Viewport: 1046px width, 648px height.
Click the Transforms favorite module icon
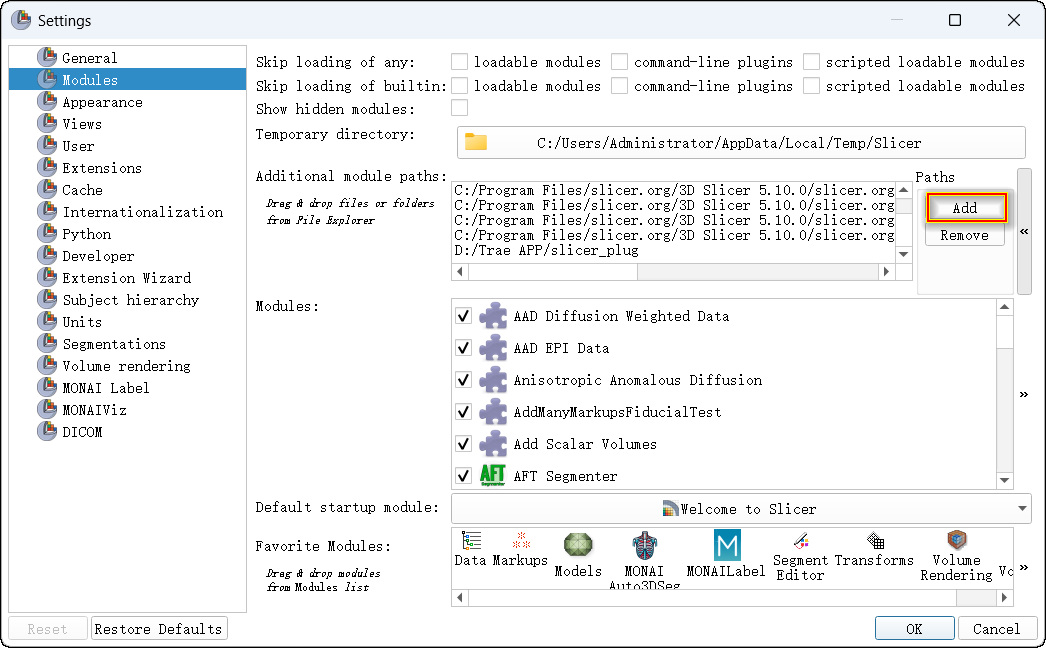pos(875,541)
